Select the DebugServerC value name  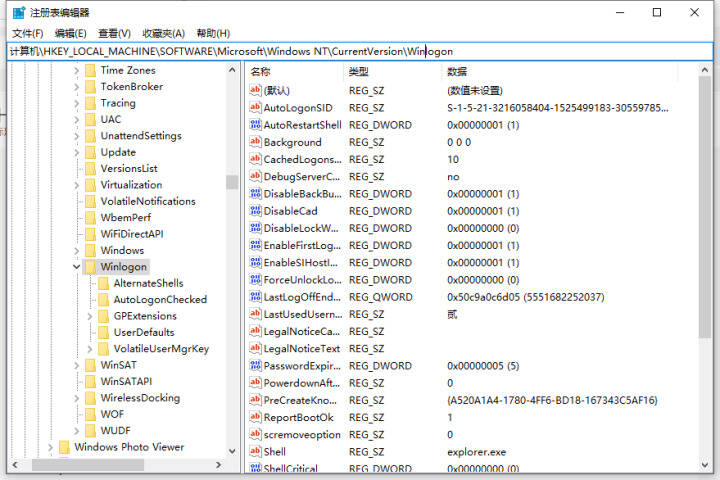point(302,177)
